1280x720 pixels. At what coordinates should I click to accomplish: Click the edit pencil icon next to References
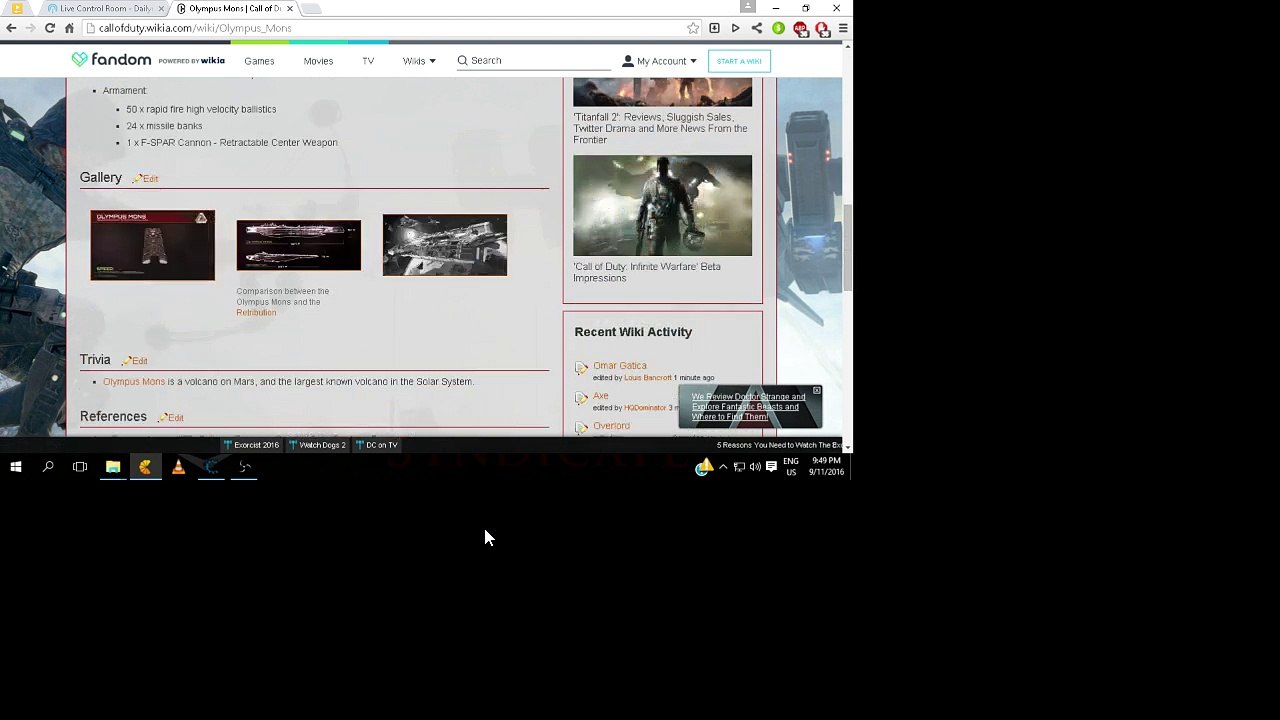(x=163, y=417)
